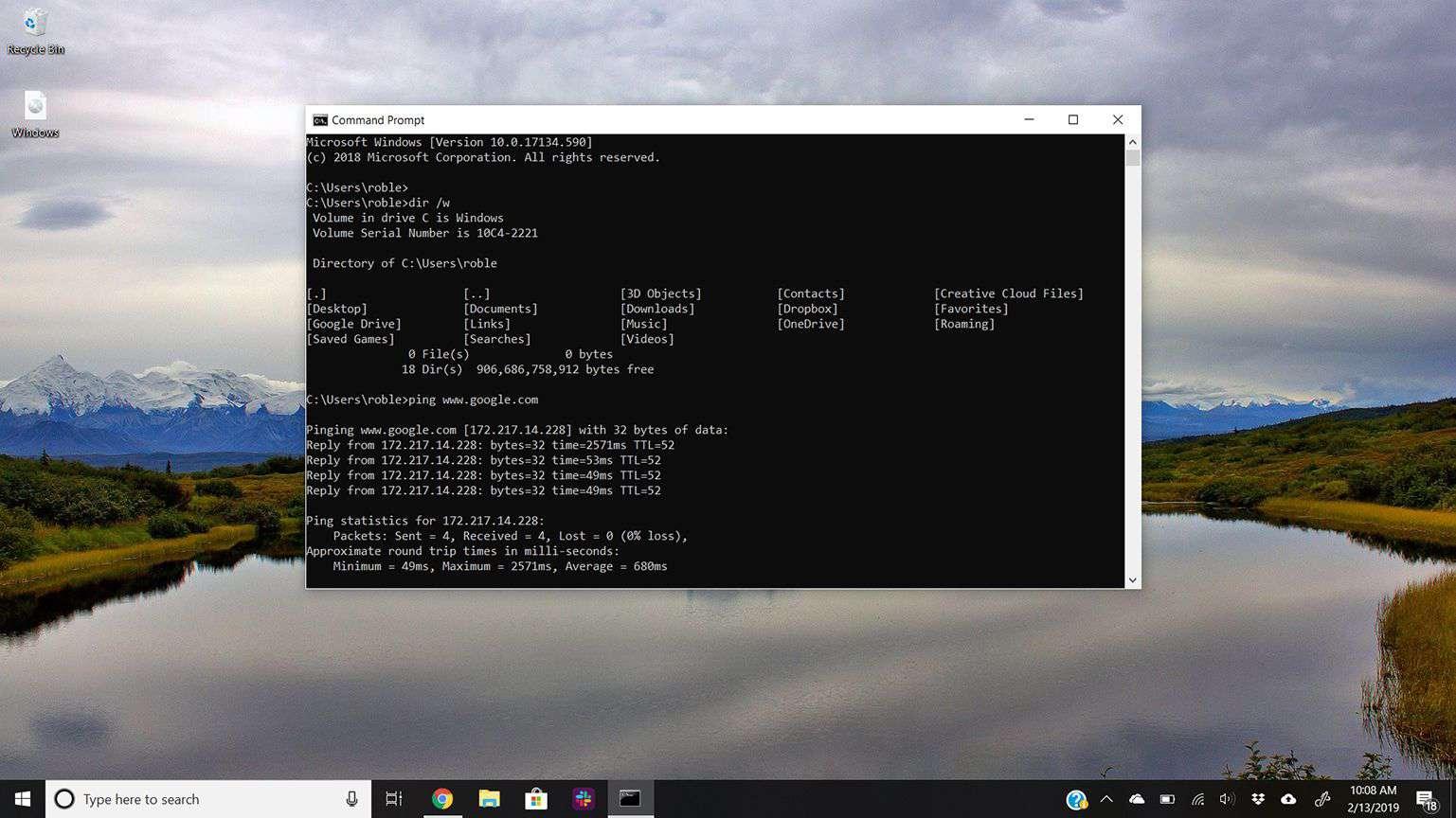Check battery status icon in the tray
Viewport: 1456px width, 818px height.
pyautogui.click(x=1167, y=799)
